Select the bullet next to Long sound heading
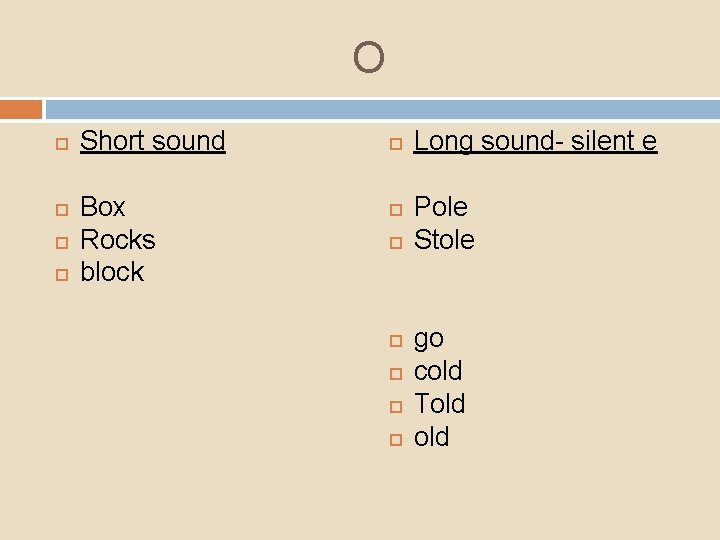 (x=395, y=143)
